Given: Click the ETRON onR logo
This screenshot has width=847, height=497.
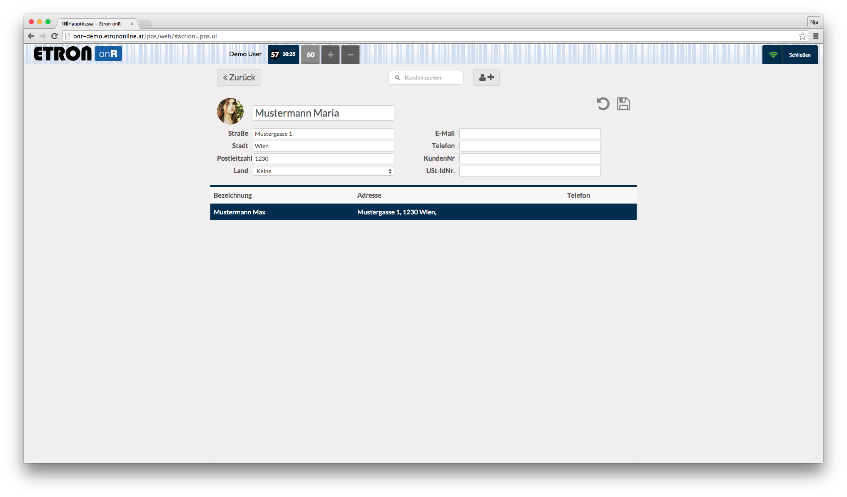Looking at the screenshot, I should click(77, 54).
